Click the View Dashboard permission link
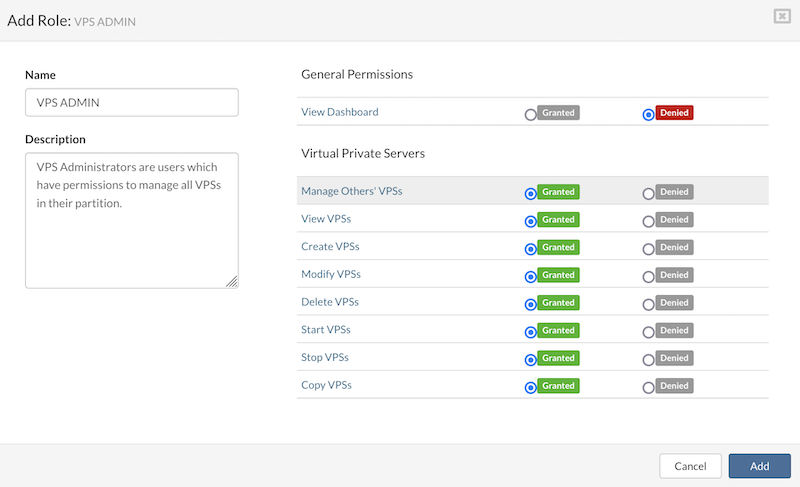 pyautogui.click(x=340, y=112)
